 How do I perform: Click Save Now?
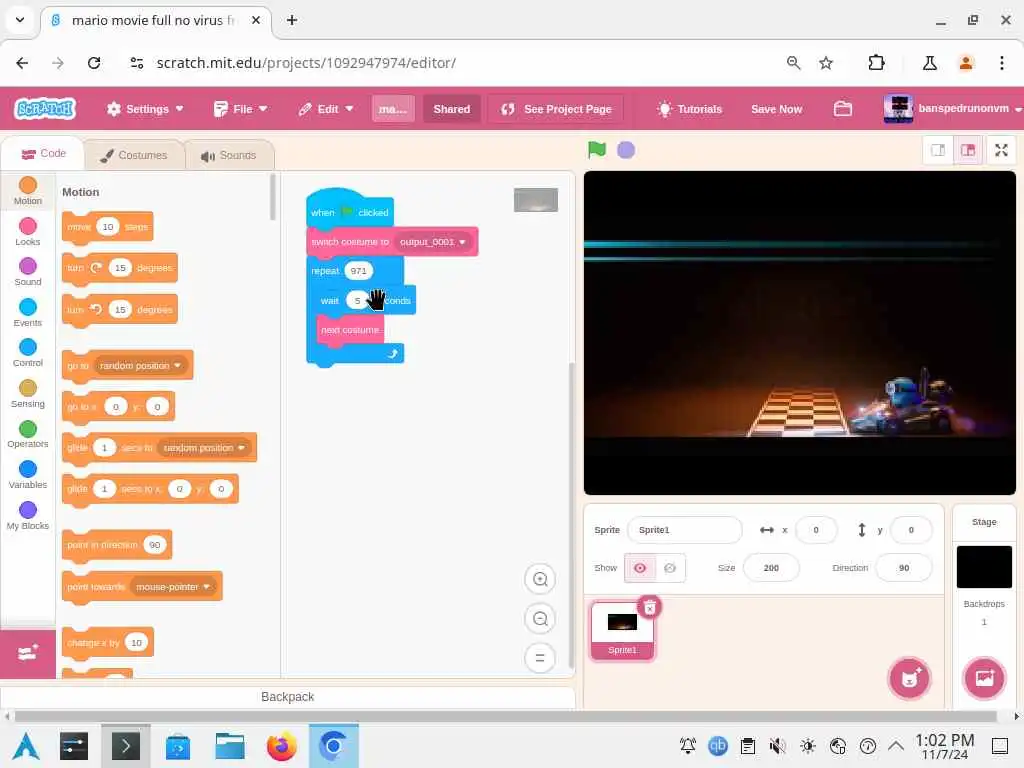(x=776, y=109)
